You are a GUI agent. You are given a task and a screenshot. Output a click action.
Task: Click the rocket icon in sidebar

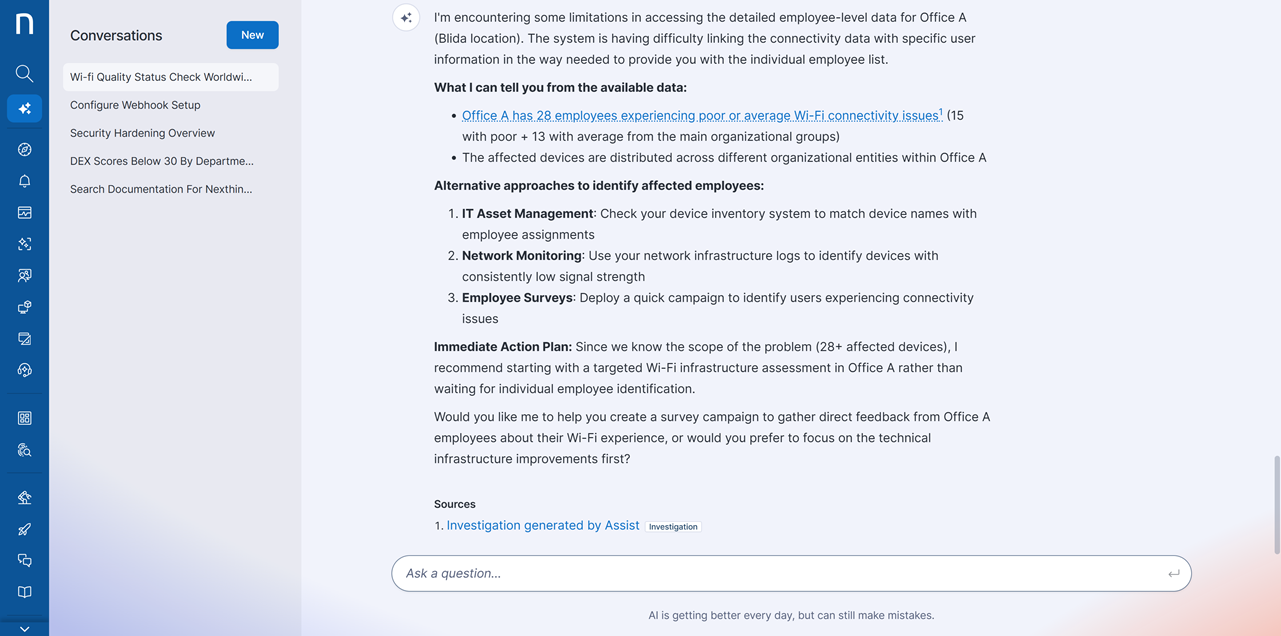(x=24, y=529)
